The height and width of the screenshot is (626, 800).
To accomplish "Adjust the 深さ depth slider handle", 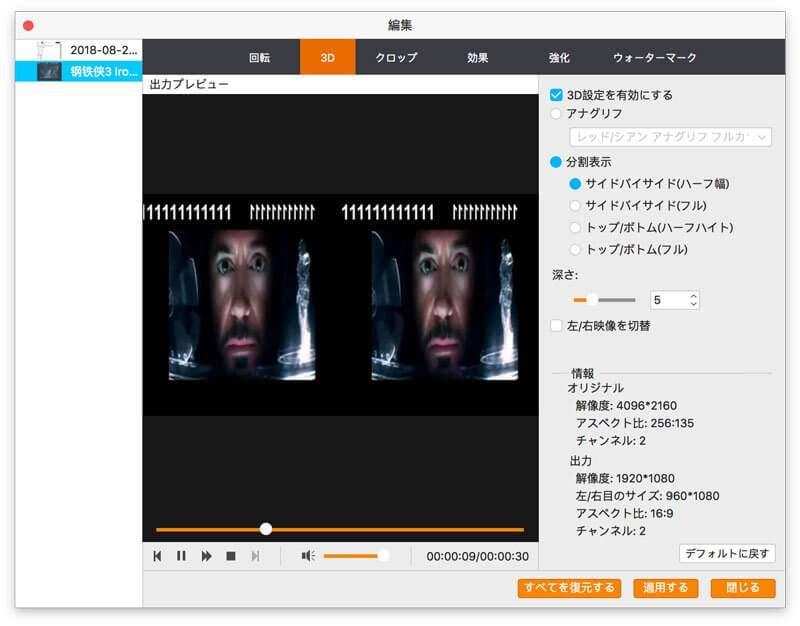I will click(x=592, y=299).
